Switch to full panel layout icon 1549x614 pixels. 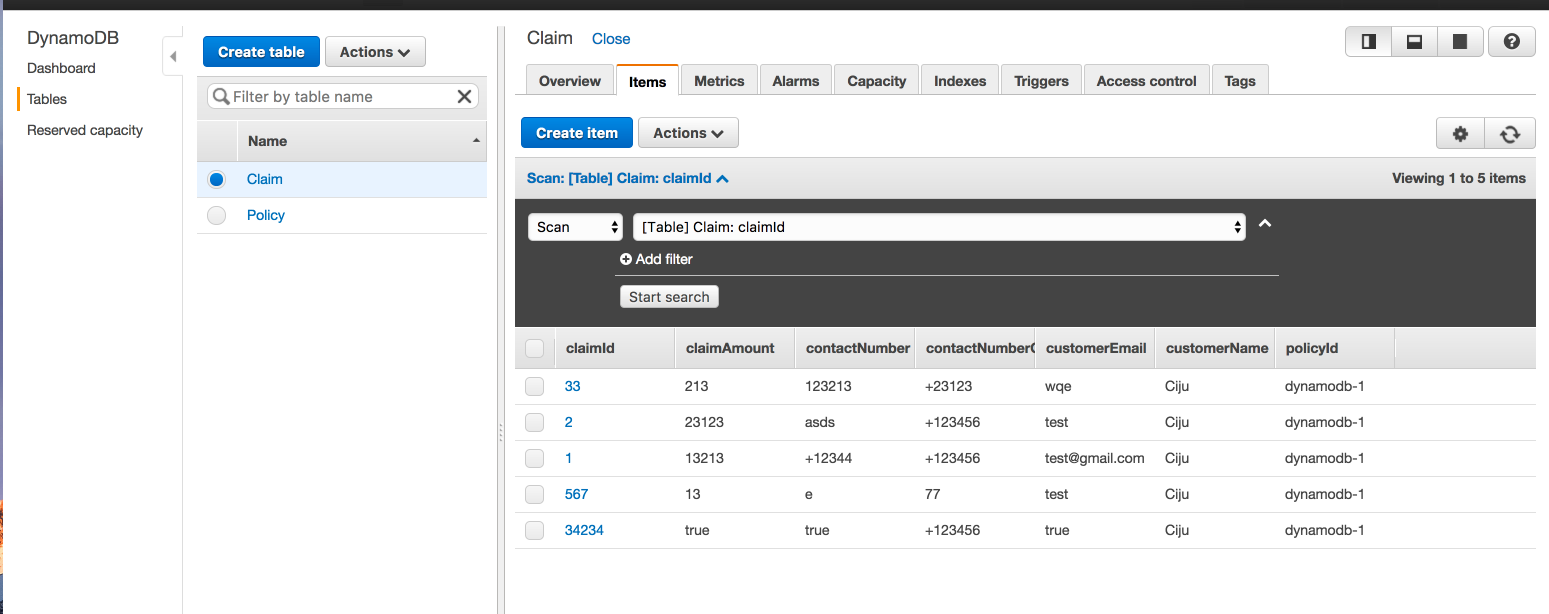(1460, 42)
